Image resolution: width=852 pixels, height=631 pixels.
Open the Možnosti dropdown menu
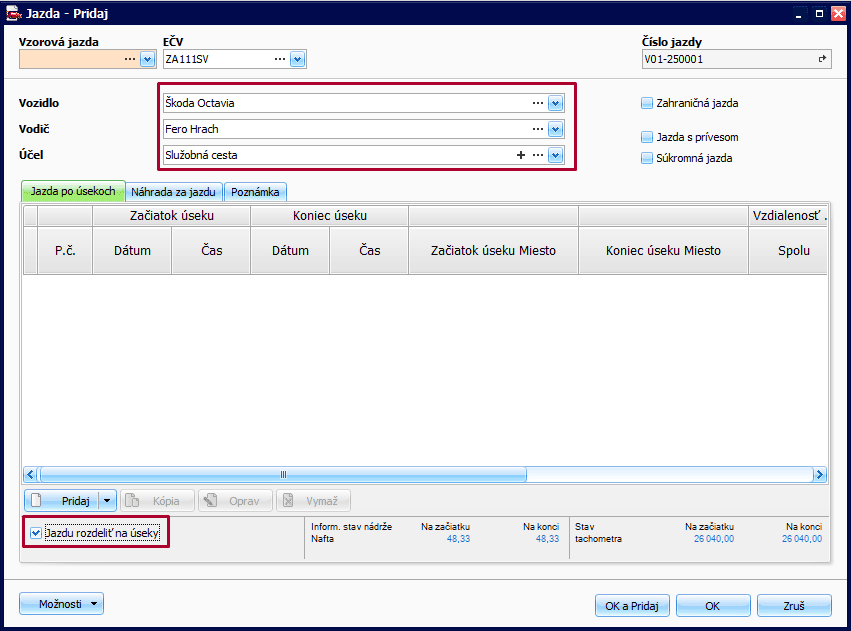pyautogui.click(x=61, y=603)
